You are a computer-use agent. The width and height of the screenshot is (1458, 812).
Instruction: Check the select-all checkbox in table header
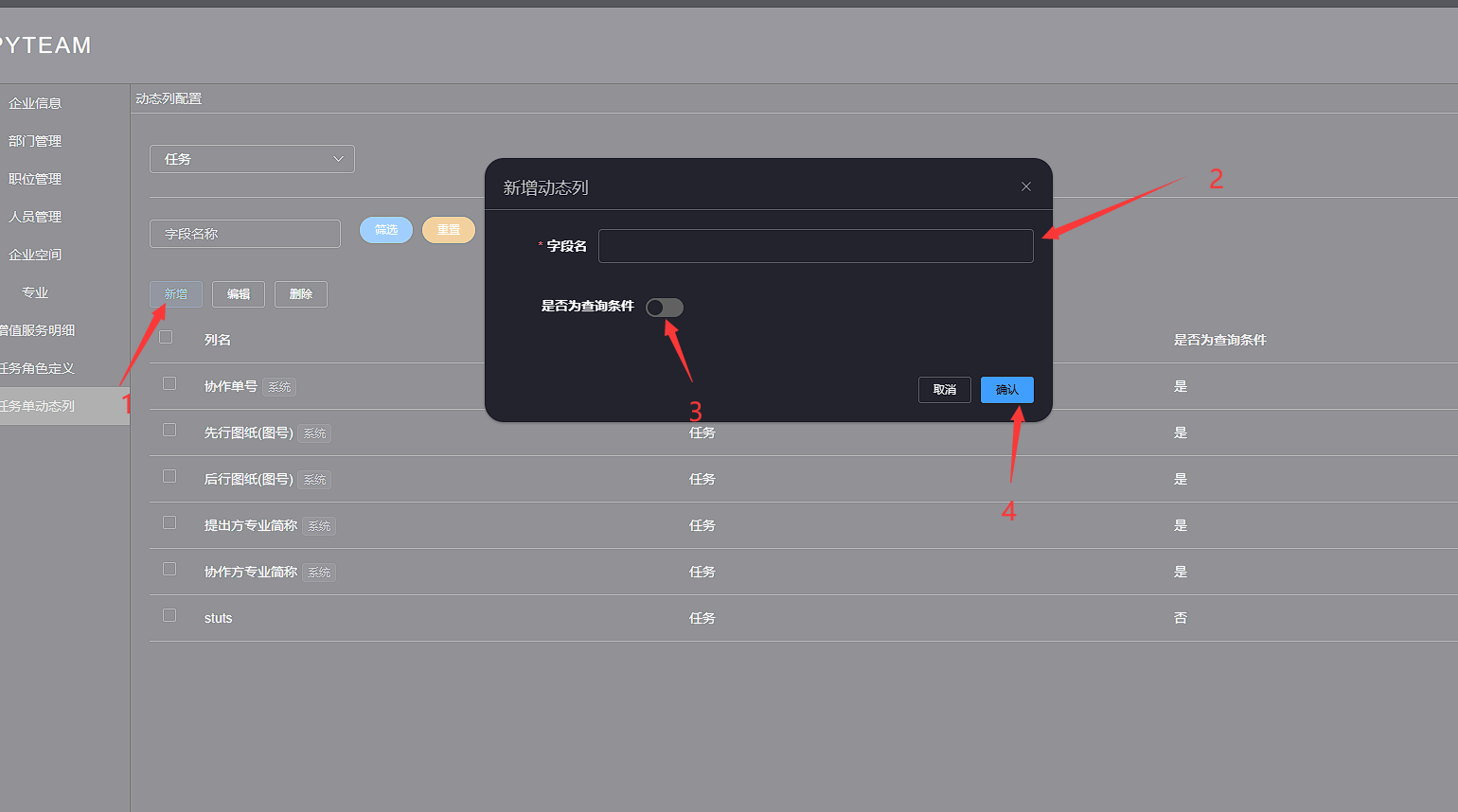pyautogui.click(x=166, y=337)
